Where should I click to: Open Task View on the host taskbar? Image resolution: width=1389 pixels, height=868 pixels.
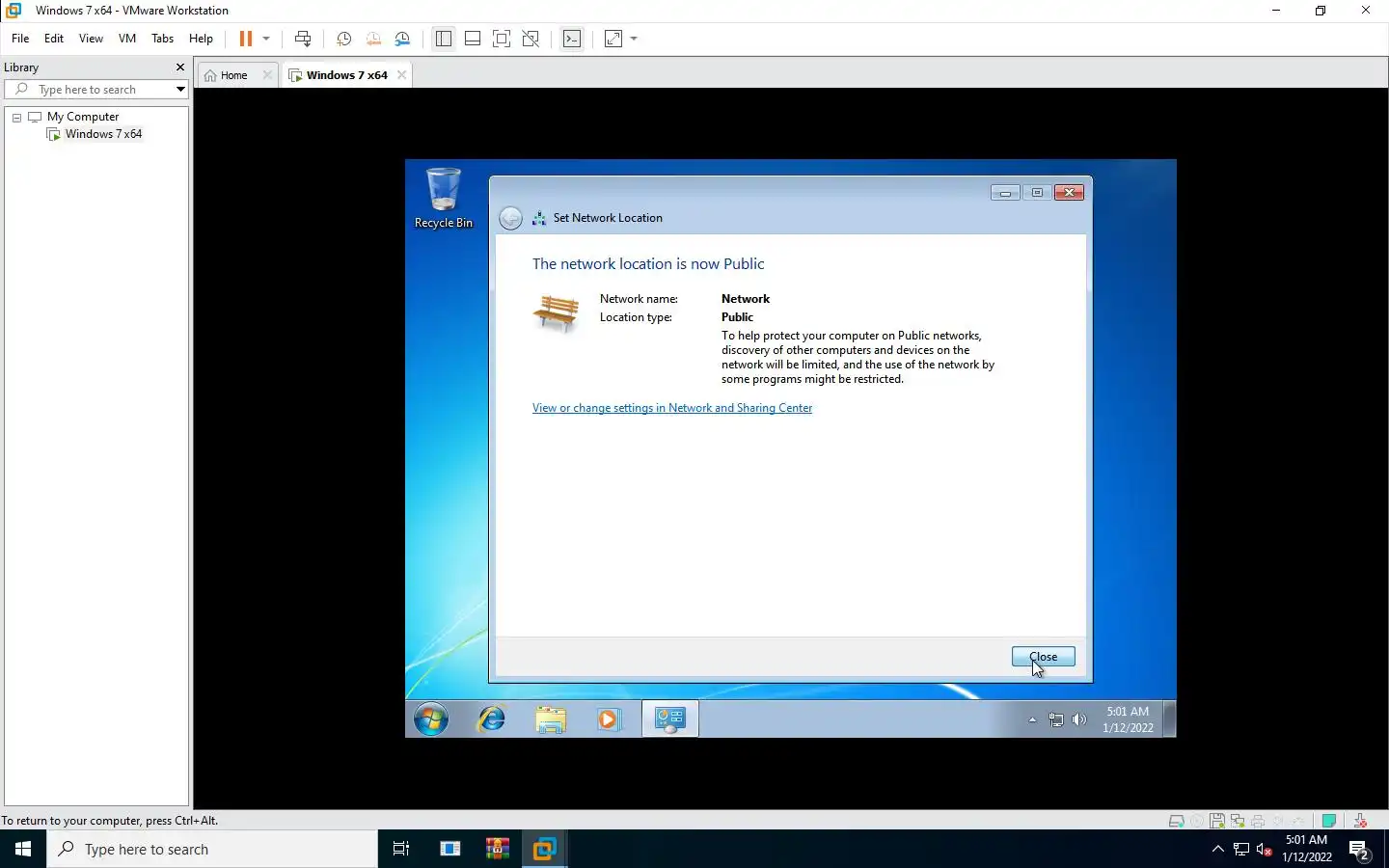(401, 849)
